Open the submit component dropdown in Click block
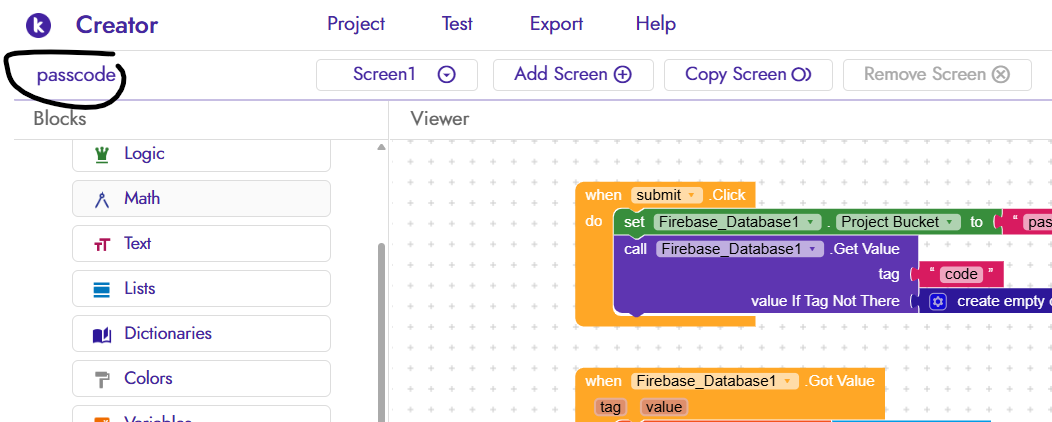Screen dimensions: 1052x422 pyautogui.click(x=667, y=195)
